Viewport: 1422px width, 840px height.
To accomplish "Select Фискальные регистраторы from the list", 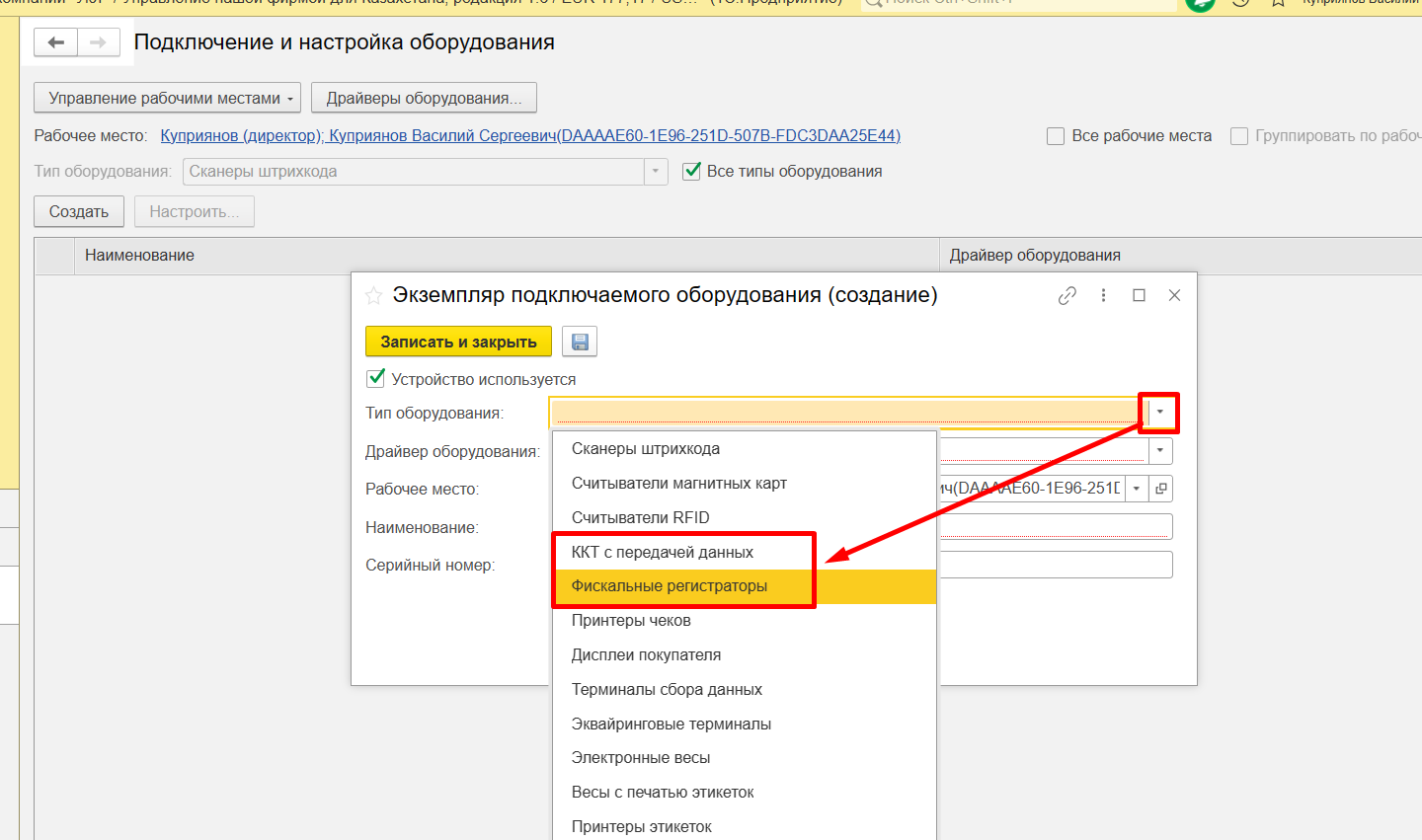I will click(670, 586).
